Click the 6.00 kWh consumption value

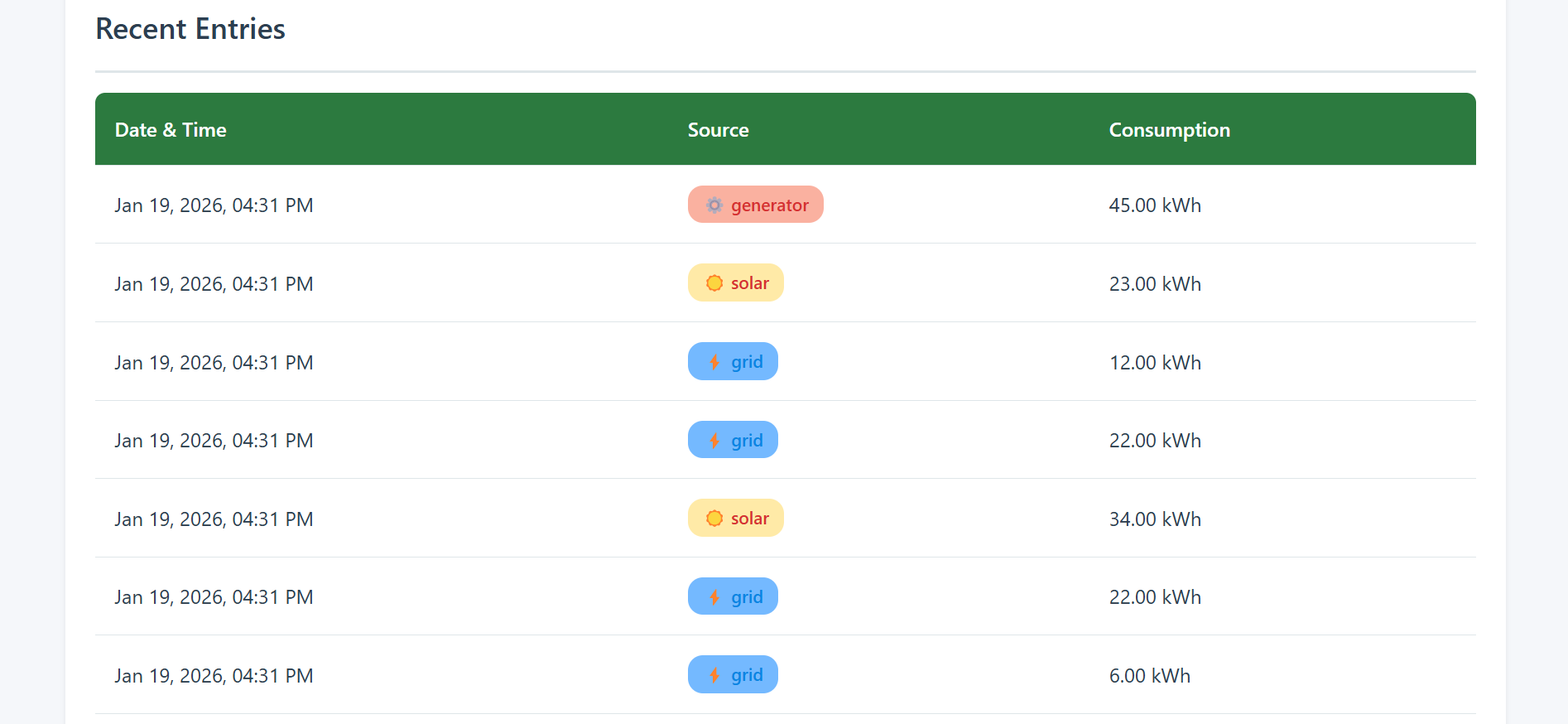[x=1150, y=676]
